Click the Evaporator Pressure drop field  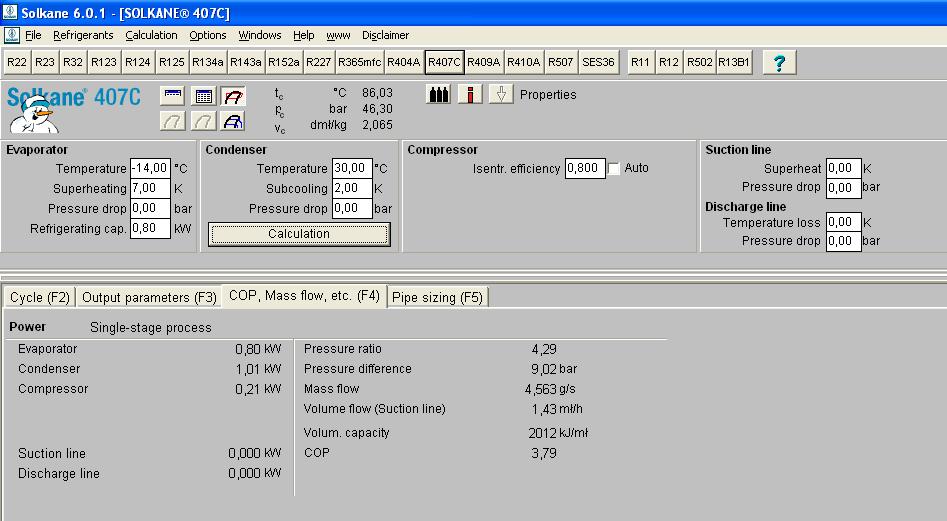150,208
